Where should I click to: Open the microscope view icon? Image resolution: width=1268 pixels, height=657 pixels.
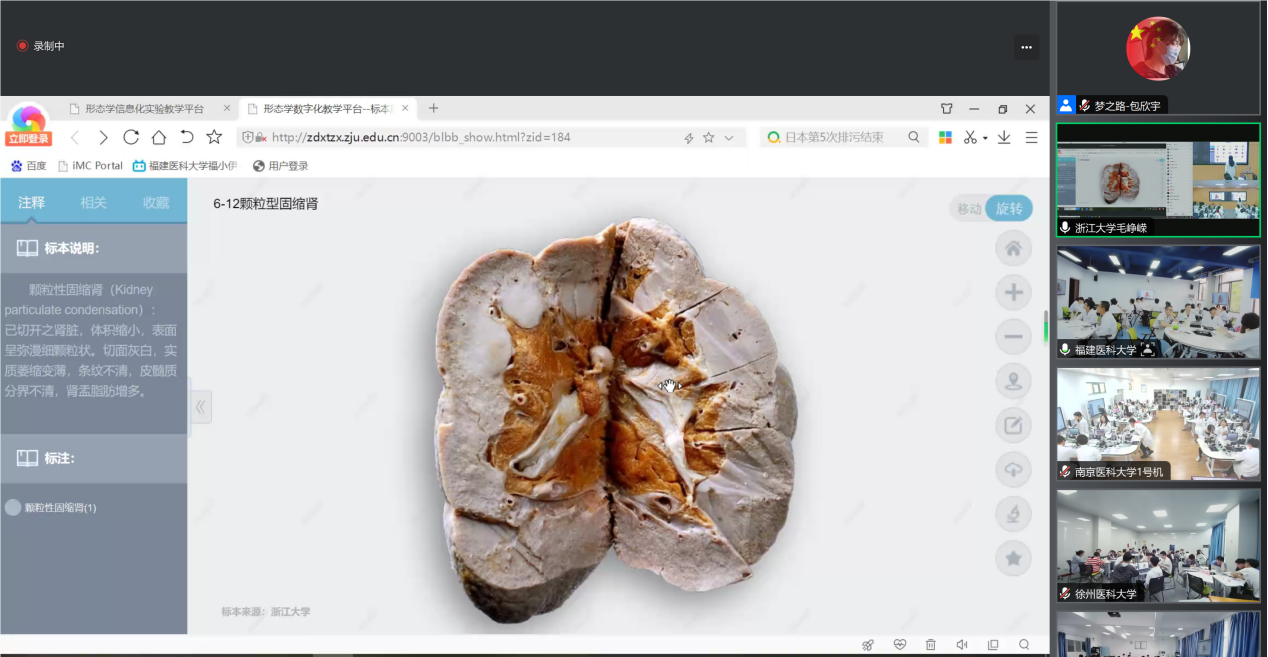tap(1013, 514)
